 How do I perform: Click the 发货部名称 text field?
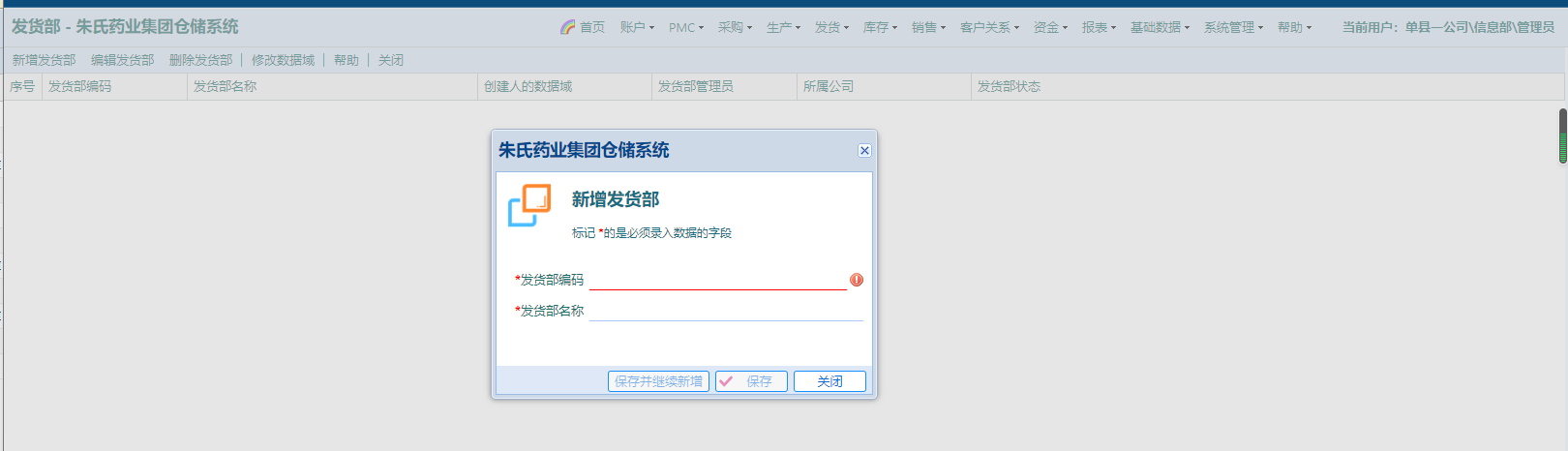click(725, 311)
